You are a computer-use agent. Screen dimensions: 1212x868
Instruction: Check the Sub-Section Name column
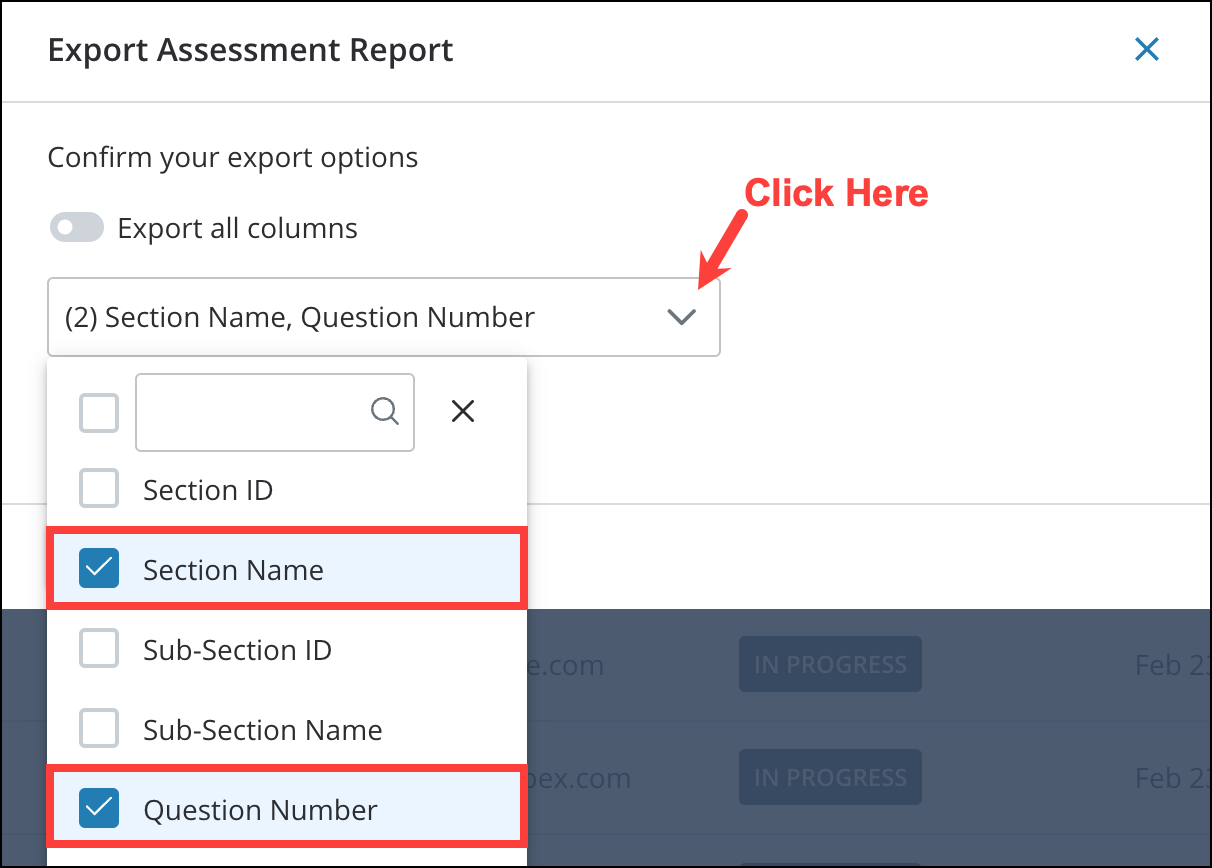pyautogui.click(x=99, y=729)
